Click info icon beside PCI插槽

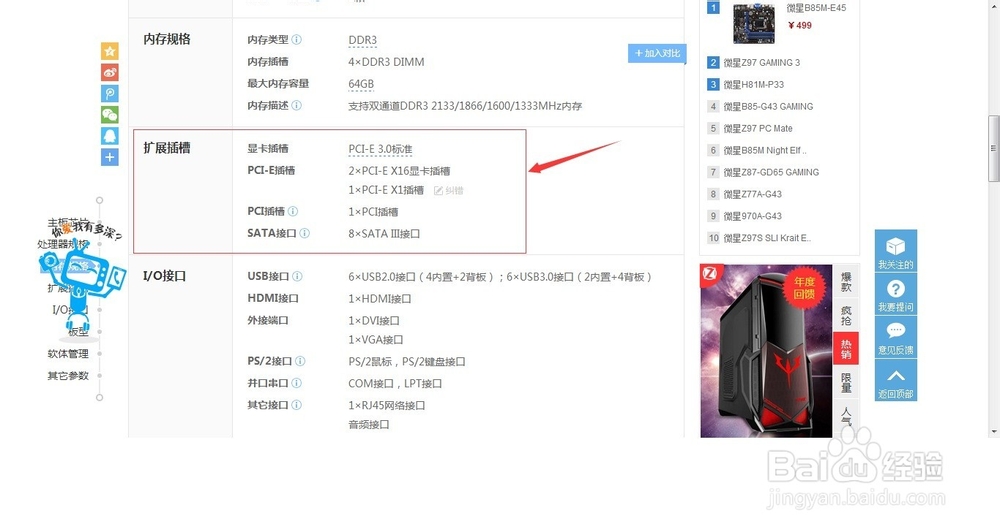point(293,211)
